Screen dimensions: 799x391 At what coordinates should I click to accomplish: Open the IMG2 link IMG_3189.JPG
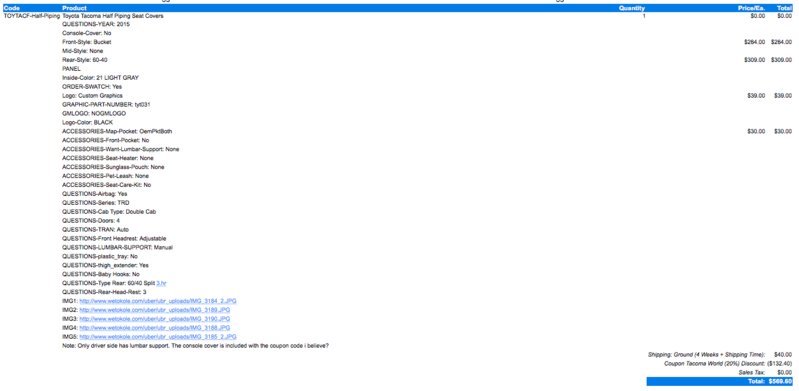pyautogui.click(x=155, y=310)
